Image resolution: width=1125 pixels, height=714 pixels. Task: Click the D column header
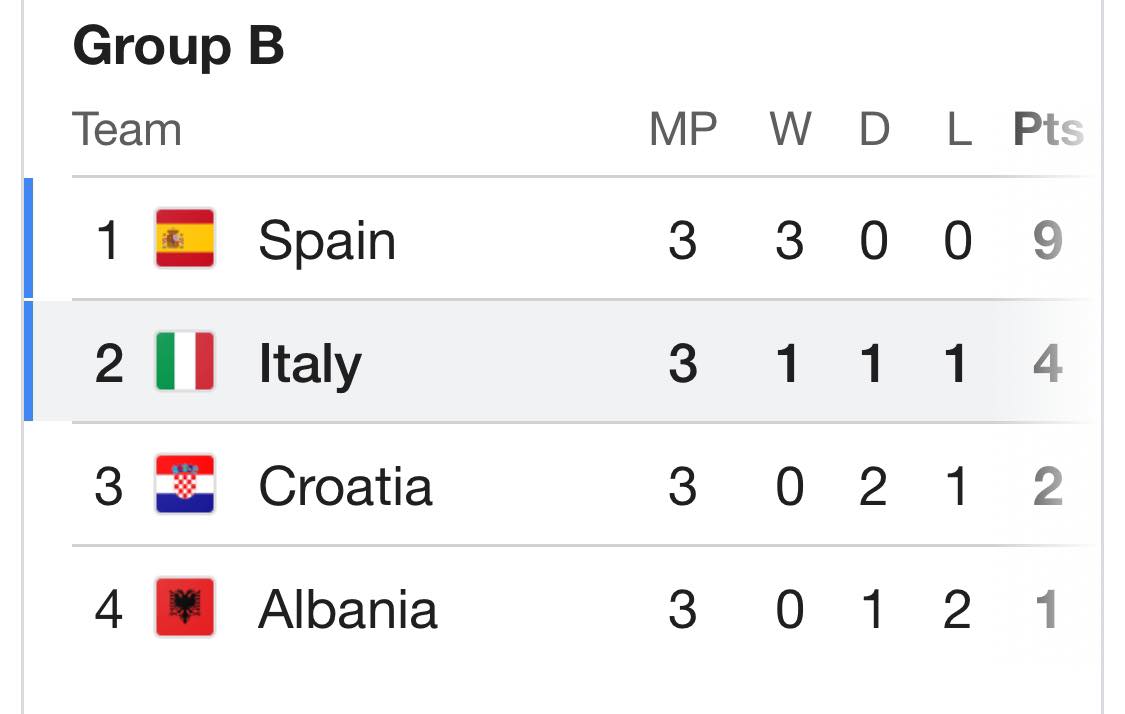click(x=874, y=130)
